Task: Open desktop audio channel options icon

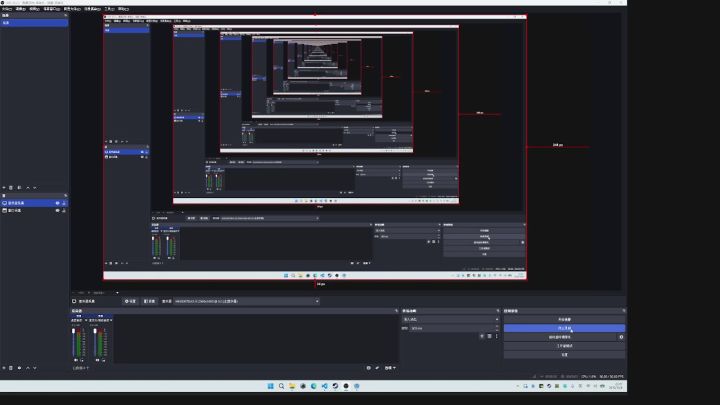Action: [x=82, y=360]
